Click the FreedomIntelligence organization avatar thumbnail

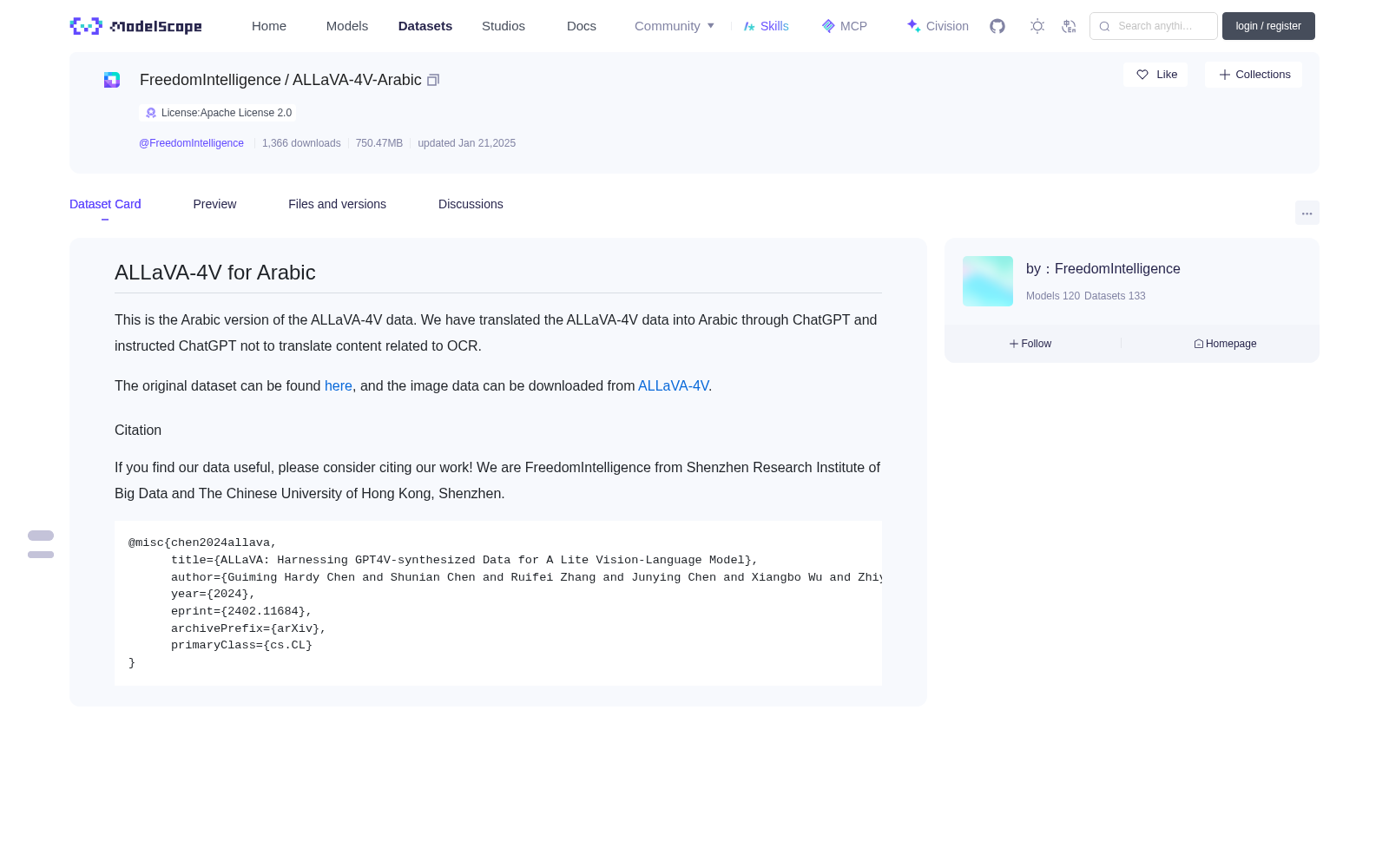click(x=988, y=281)
